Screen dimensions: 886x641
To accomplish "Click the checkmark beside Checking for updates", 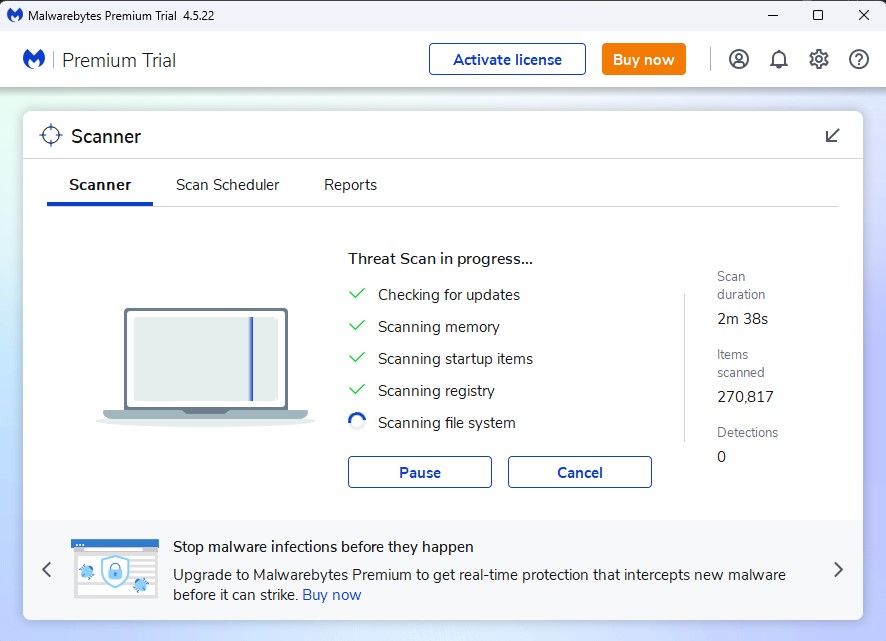I will coord(357,293).
